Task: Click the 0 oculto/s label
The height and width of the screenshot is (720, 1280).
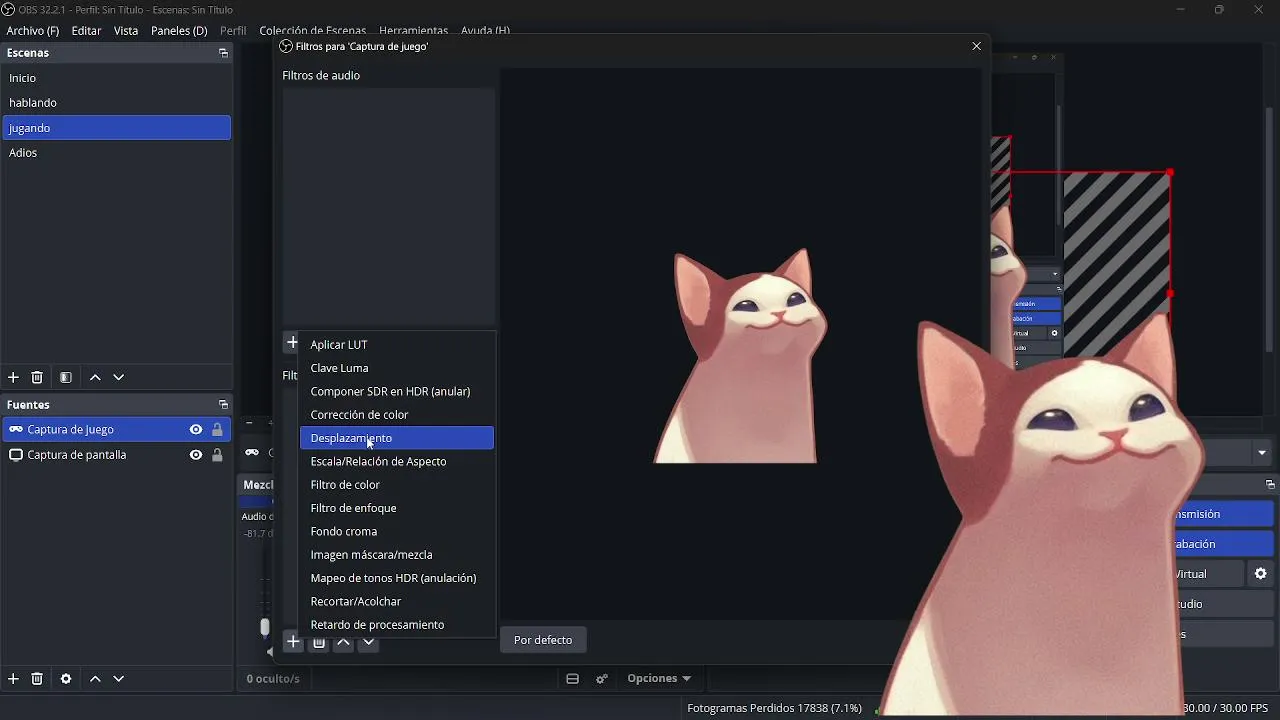Action: point(273,679)
